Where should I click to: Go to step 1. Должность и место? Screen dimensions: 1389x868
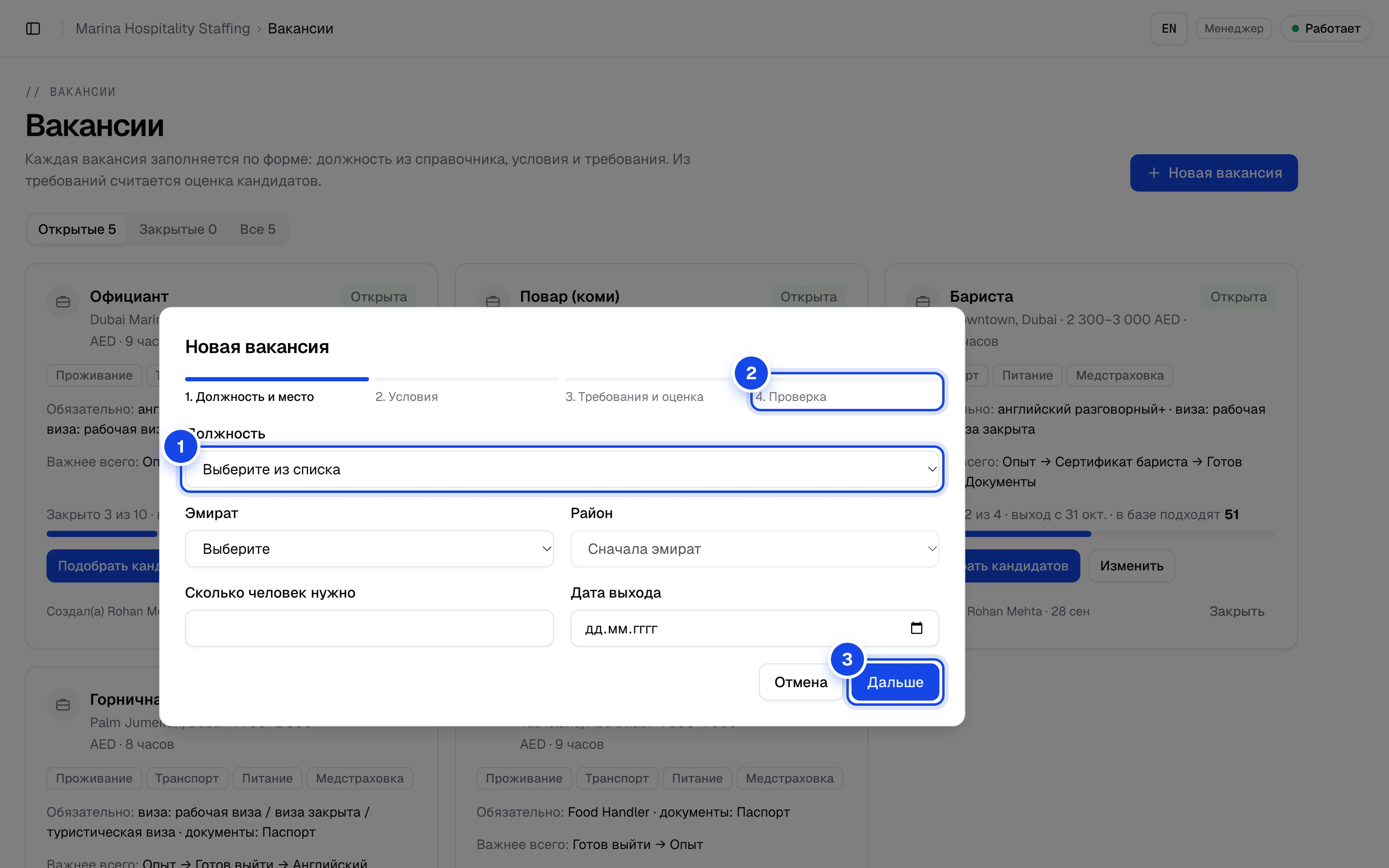277,390
